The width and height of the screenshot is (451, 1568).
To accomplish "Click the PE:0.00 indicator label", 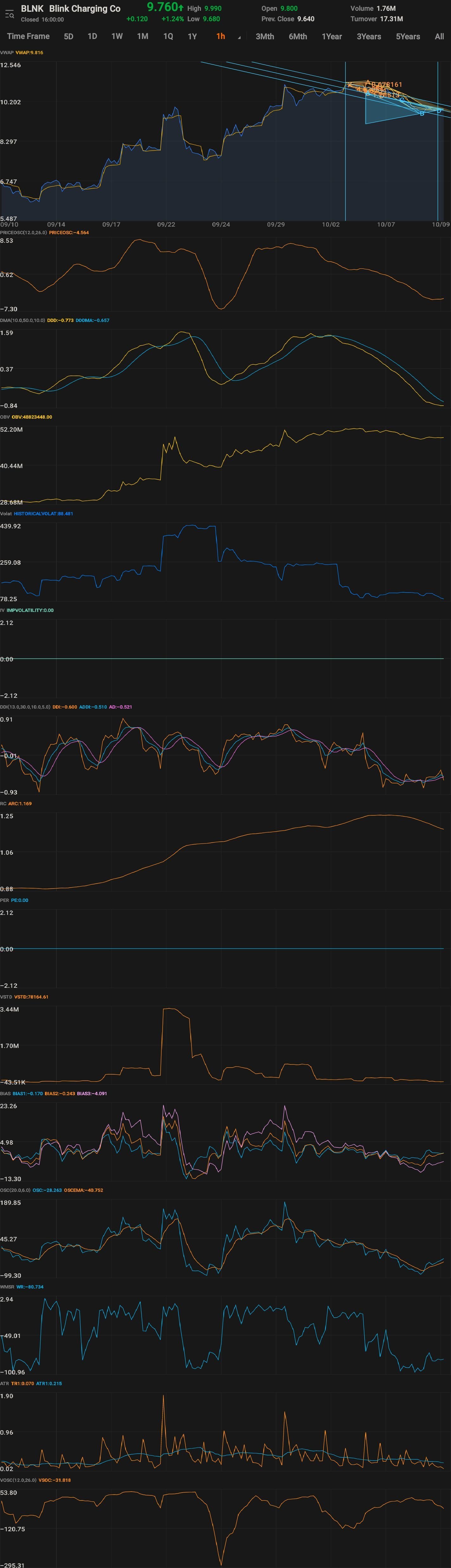I will coord(19,900).
